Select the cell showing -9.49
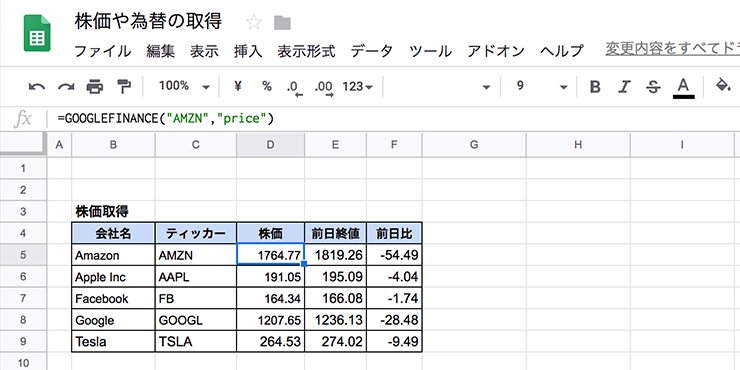The image size is (740, 370). (394, 341)
